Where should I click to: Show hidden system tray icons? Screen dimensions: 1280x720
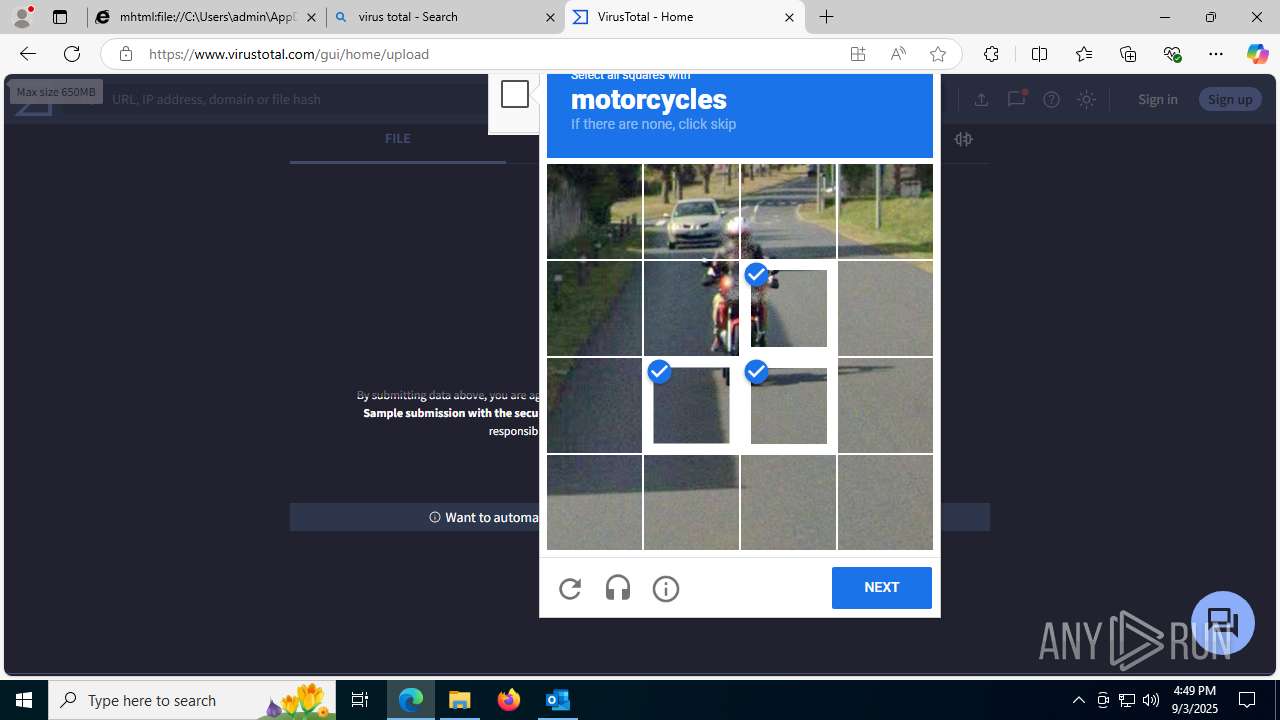[1078, 700]
